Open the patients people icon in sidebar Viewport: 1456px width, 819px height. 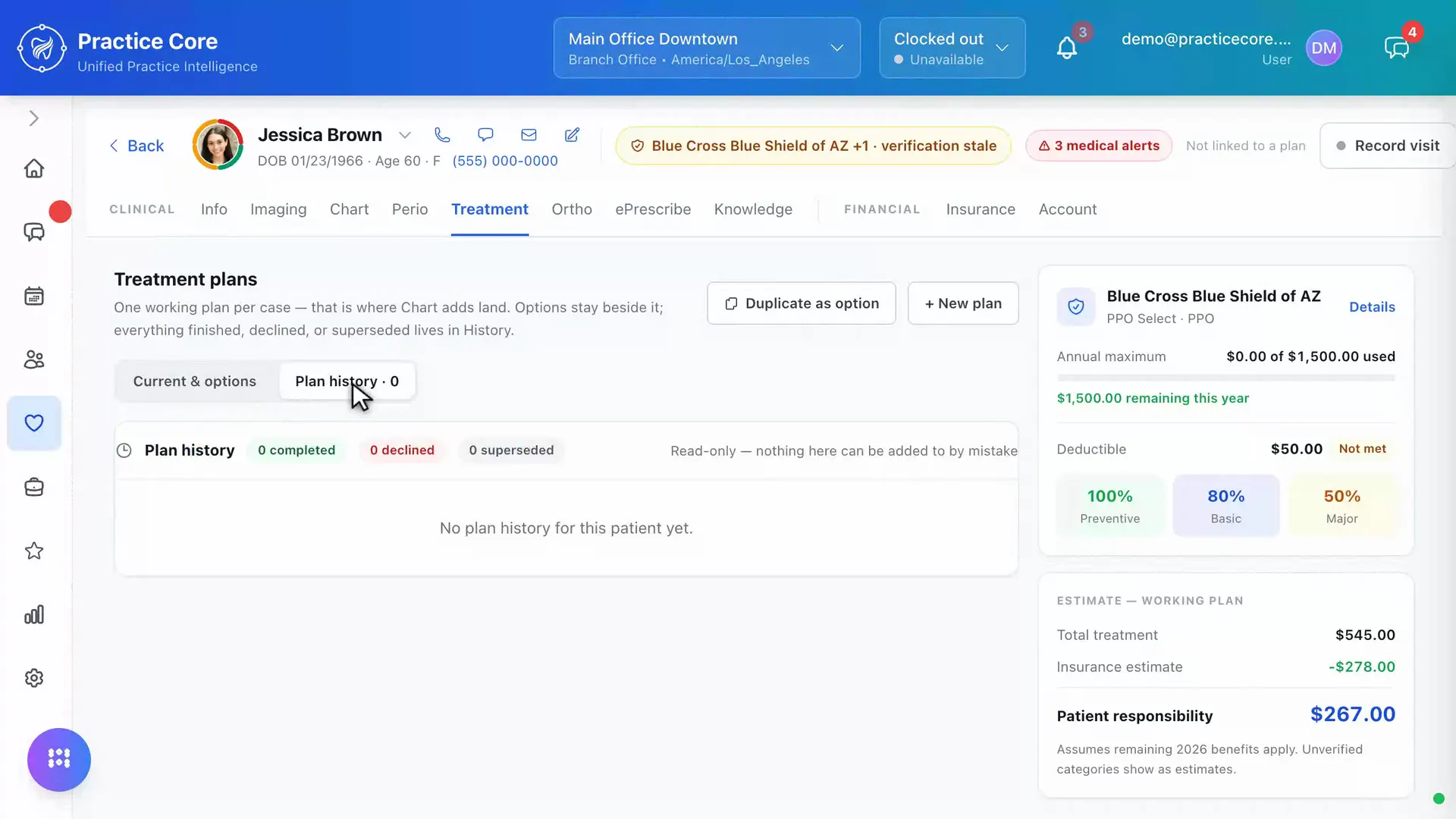34,359
